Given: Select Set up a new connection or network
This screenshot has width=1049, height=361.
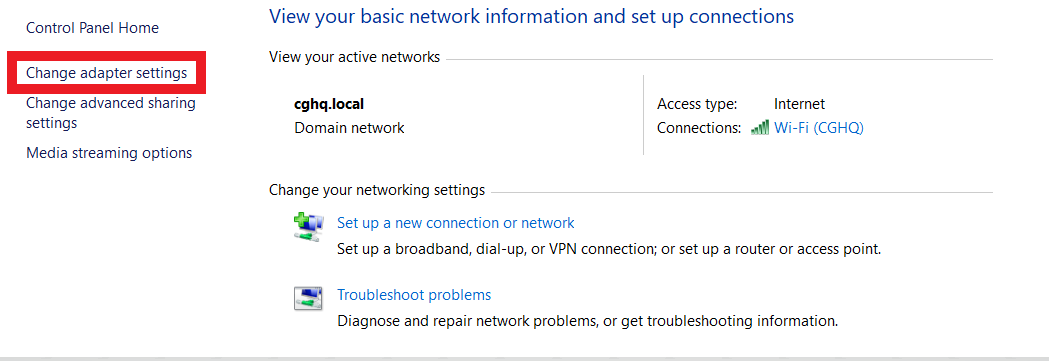Looking at the screenshot, I should (x=456, y=223).
